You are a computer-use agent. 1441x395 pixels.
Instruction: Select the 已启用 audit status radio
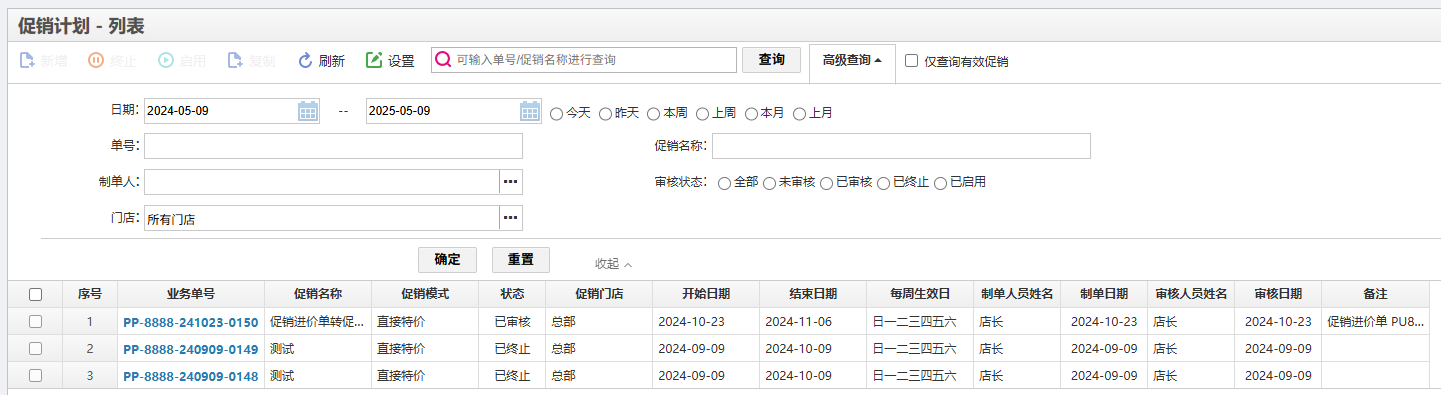[x=940, y=183]
